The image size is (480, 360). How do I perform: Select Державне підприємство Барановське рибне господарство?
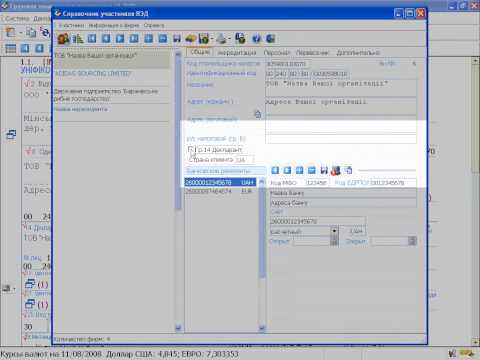pos(112,95)
